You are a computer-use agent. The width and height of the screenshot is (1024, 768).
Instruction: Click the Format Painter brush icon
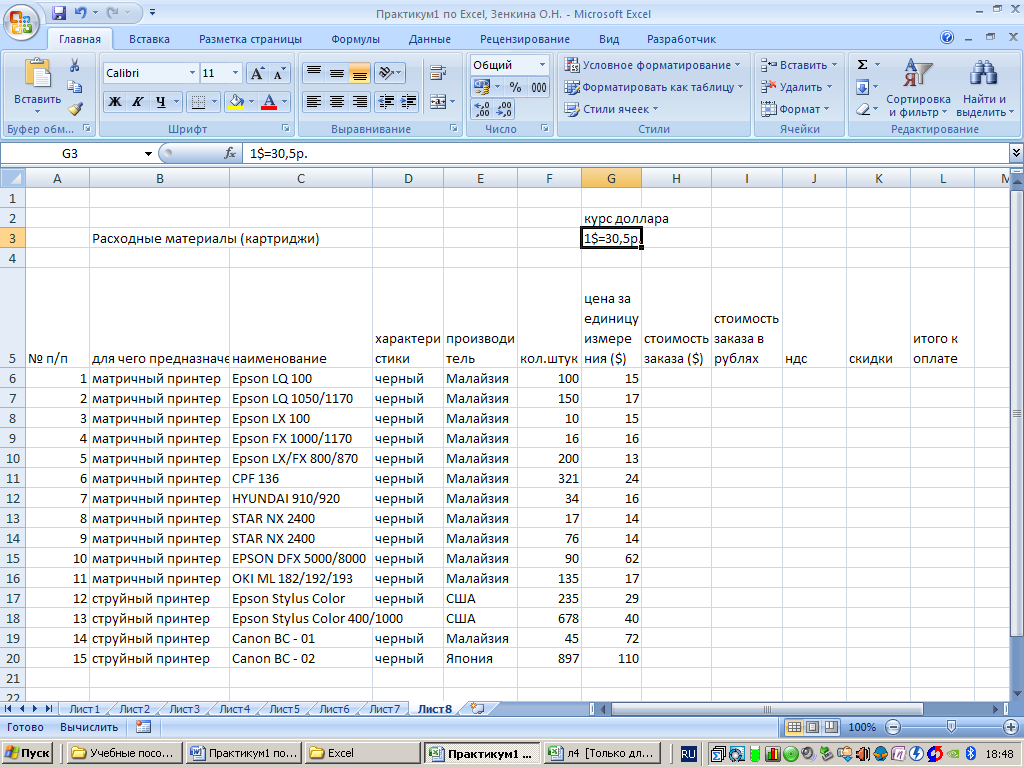point(75,109)
